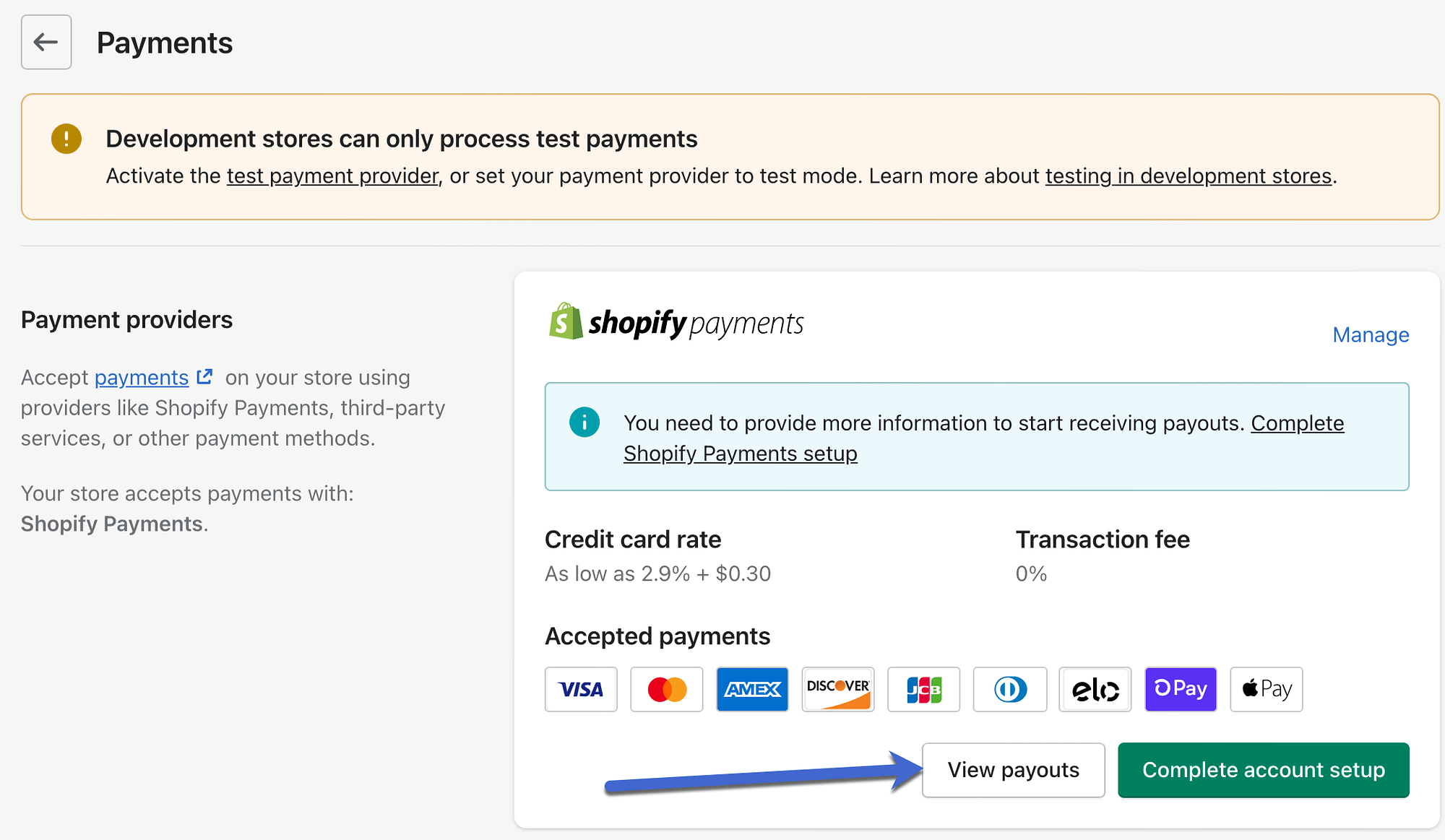The width and height of the screenshot is (1445, 840).
Task: Click the American Express card icon
Action: [x=752, y=689]
